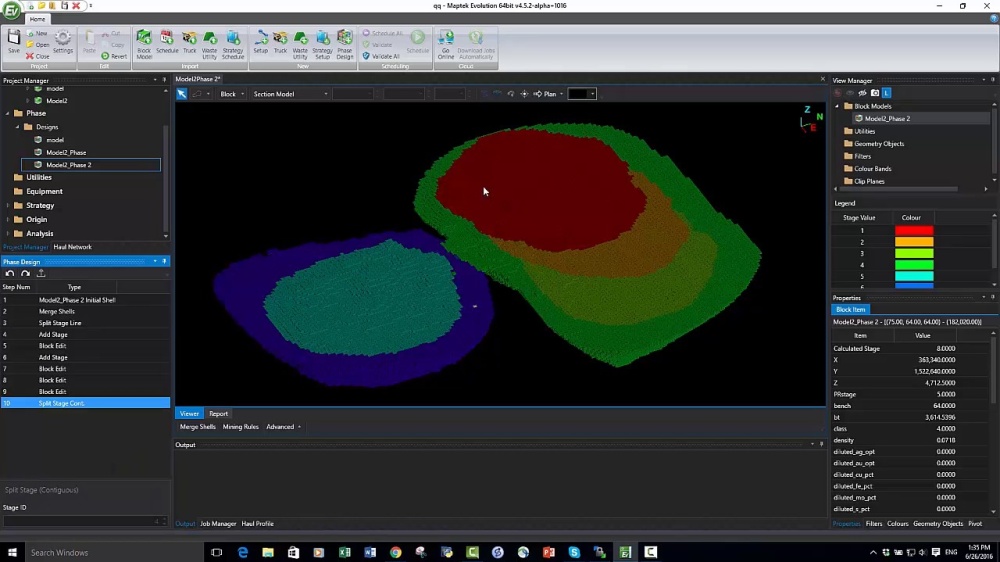This screenshot has height=562, width=1000.
Task: Click the Mining Rules button
Action: click(x=240, y=427)
